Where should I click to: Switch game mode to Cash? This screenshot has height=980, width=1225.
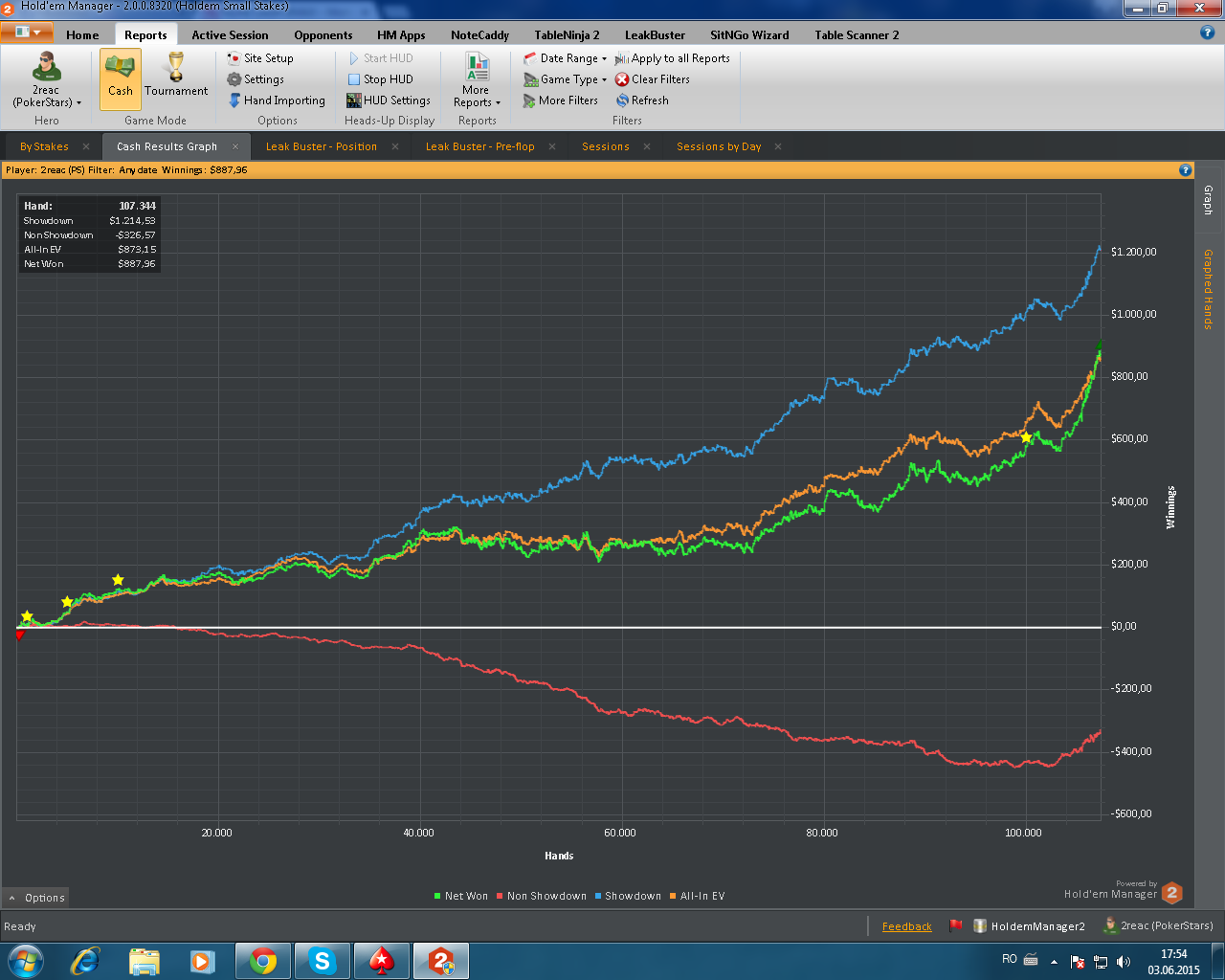click(x=121, y=79)
